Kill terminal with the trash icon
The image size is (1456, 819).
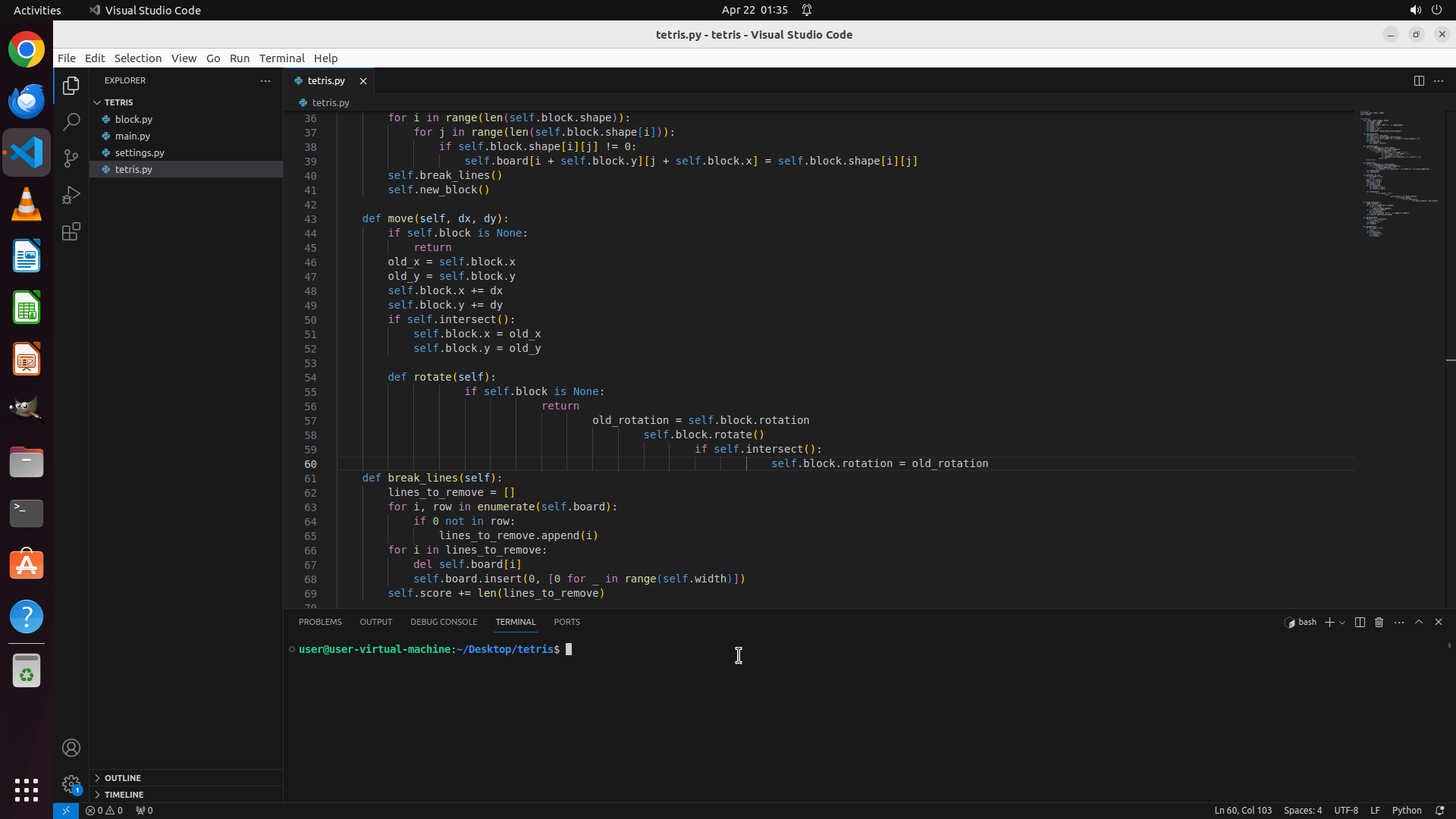1379,622
